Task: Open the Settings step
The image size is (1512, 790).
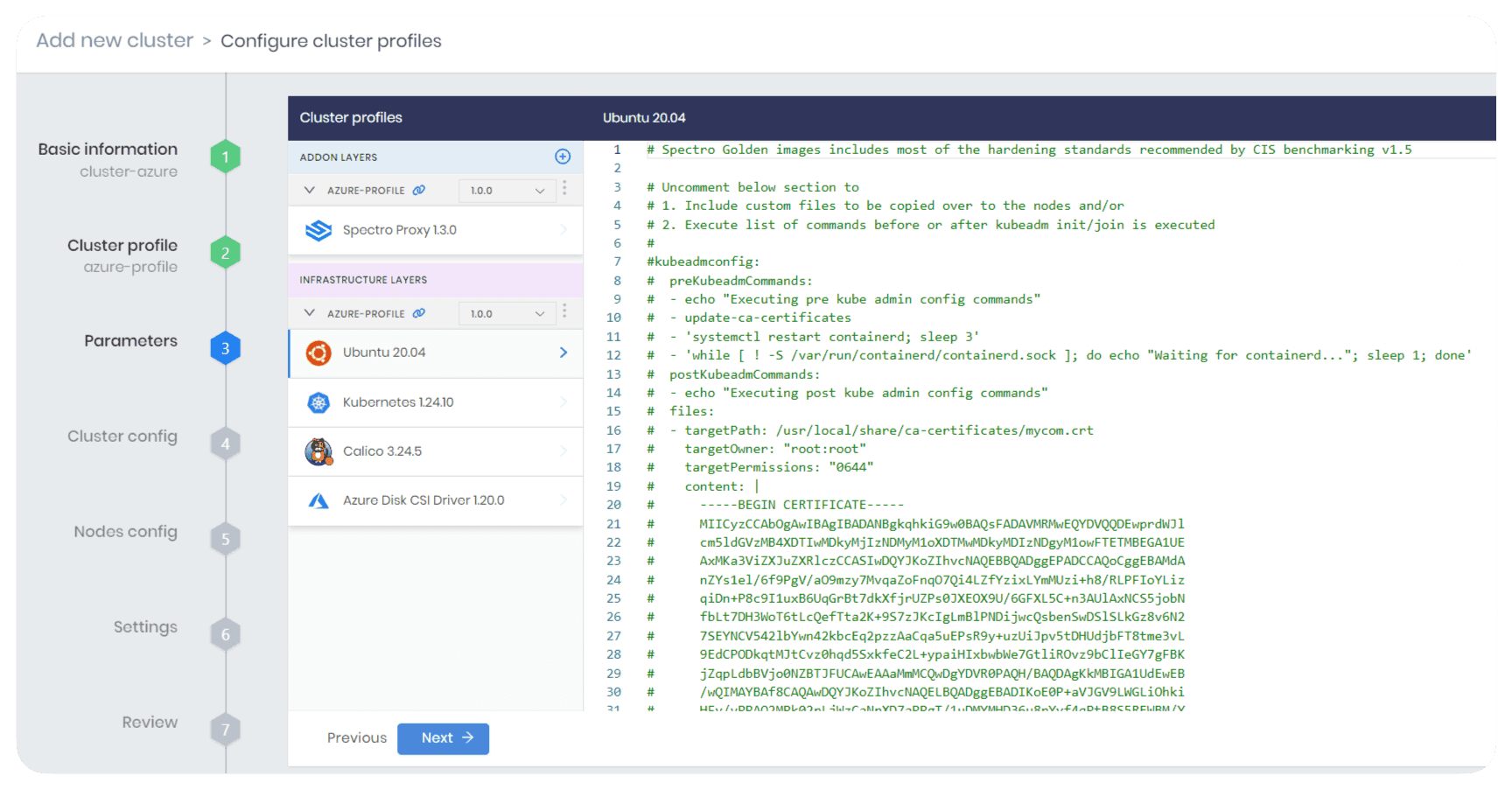Action: point(145,626)
